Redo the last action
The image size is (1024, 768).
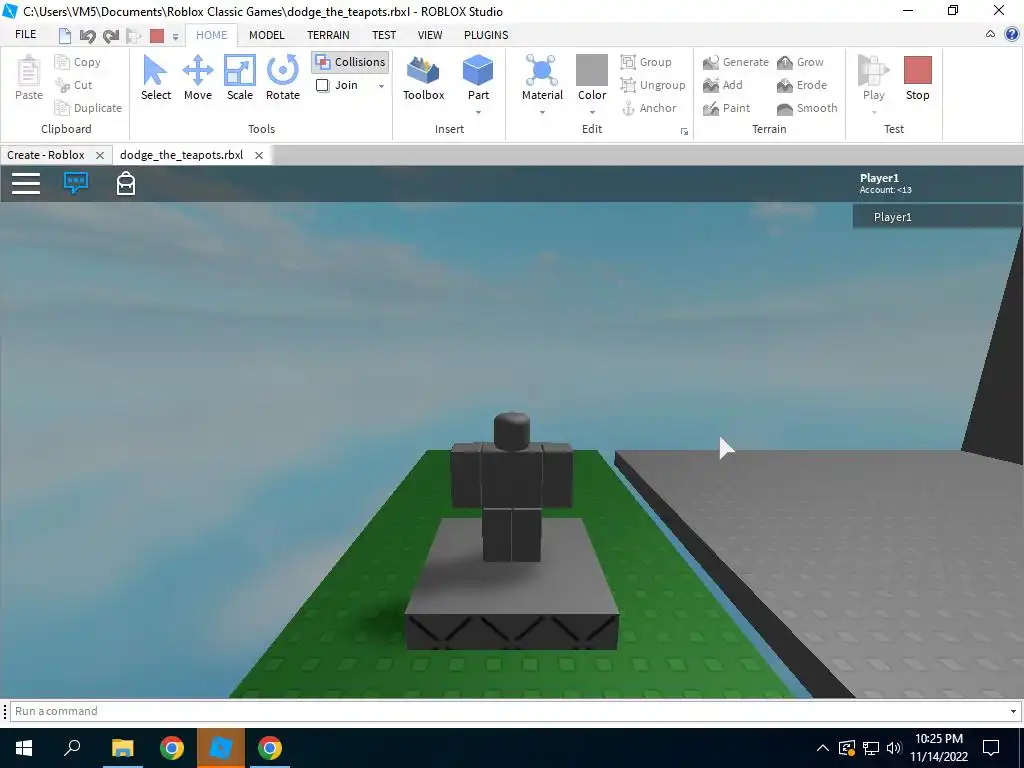(111, 36)
